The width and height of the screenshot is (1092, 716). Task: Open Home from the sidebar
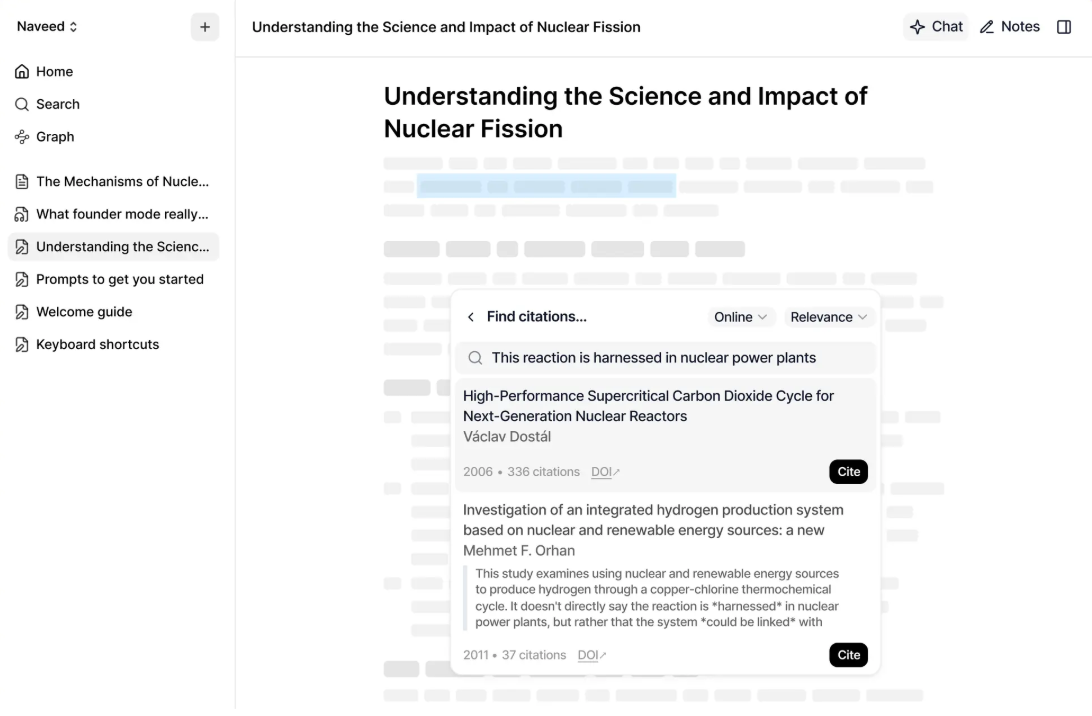[54, 72]
